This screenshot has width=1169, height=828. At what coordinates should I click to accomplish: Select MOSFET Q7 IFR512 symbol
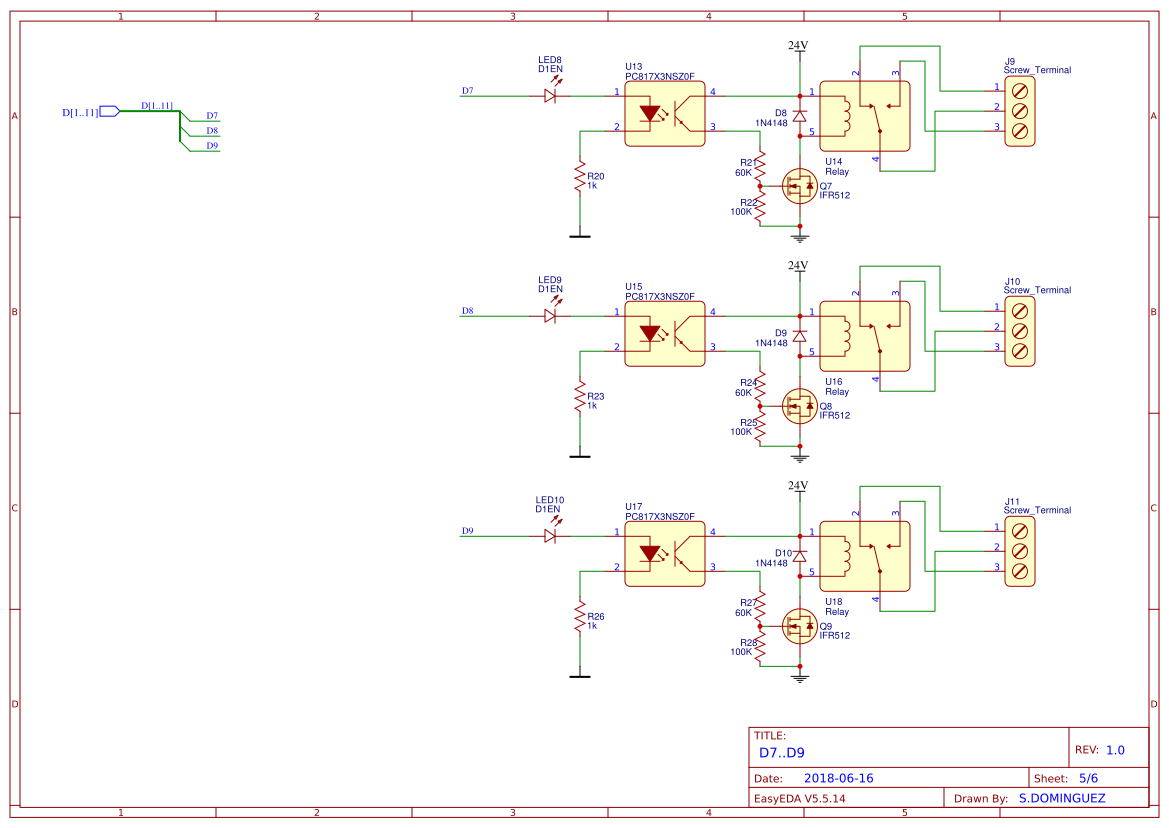(798, 186)
